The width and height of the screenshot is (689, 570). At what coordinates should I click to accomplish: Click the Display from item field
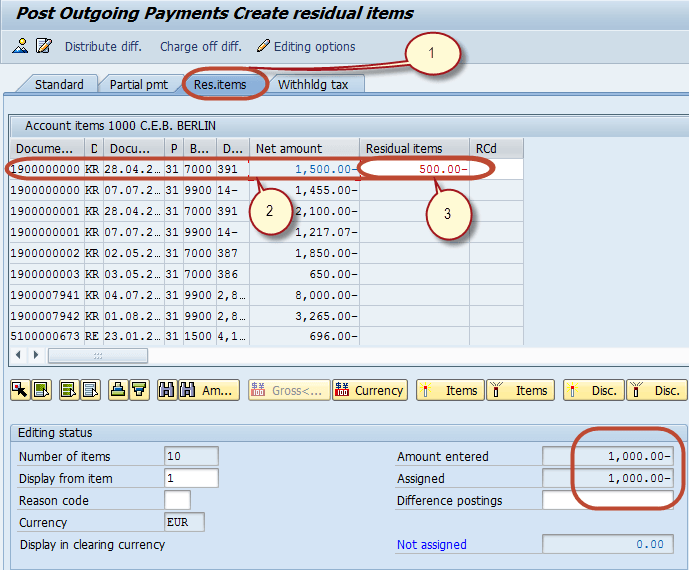pos(191,478)
